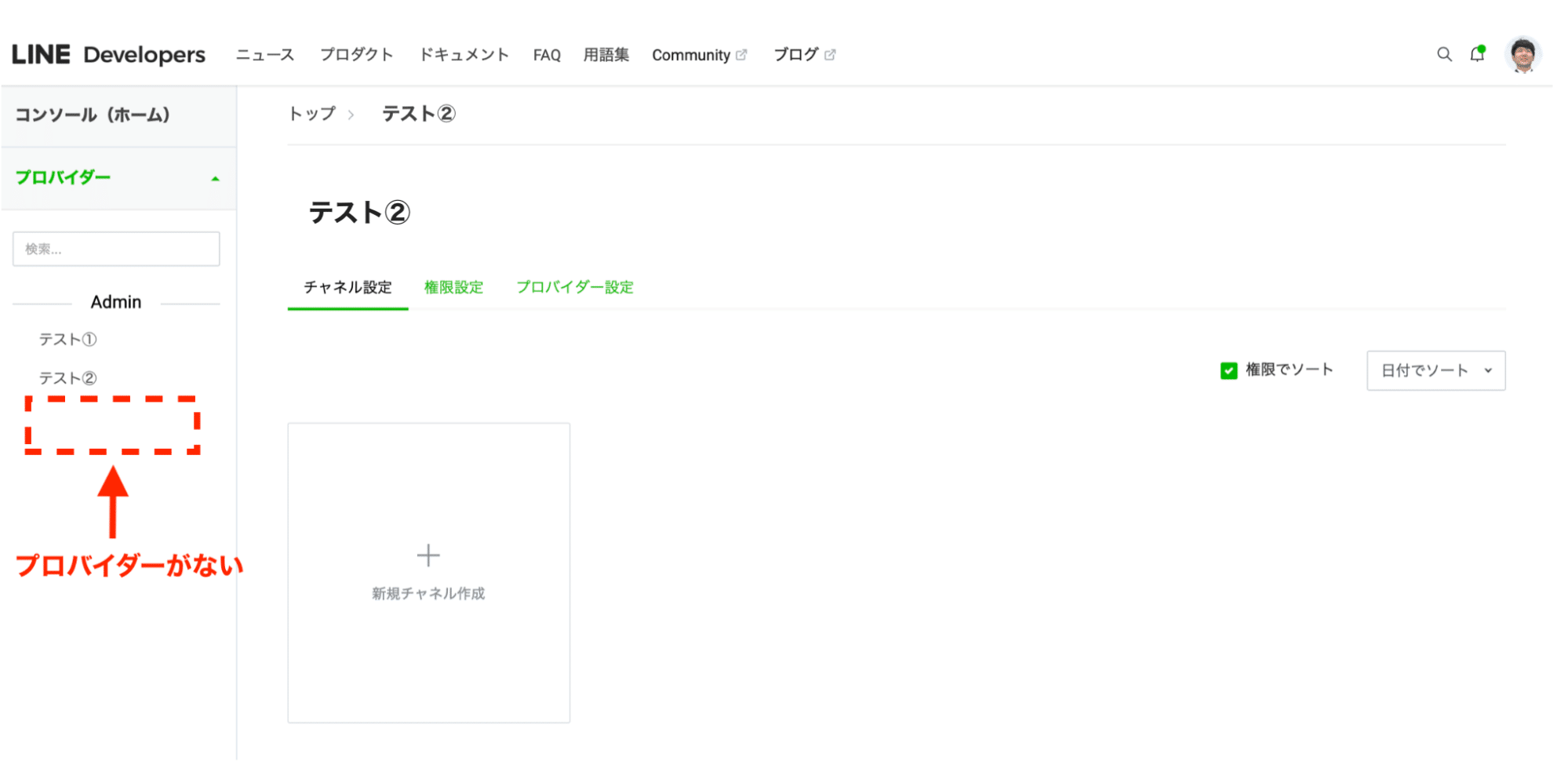The image size is (1568, 765).
Task: Click the Community external link icon
Action: [x=742, y=53]
